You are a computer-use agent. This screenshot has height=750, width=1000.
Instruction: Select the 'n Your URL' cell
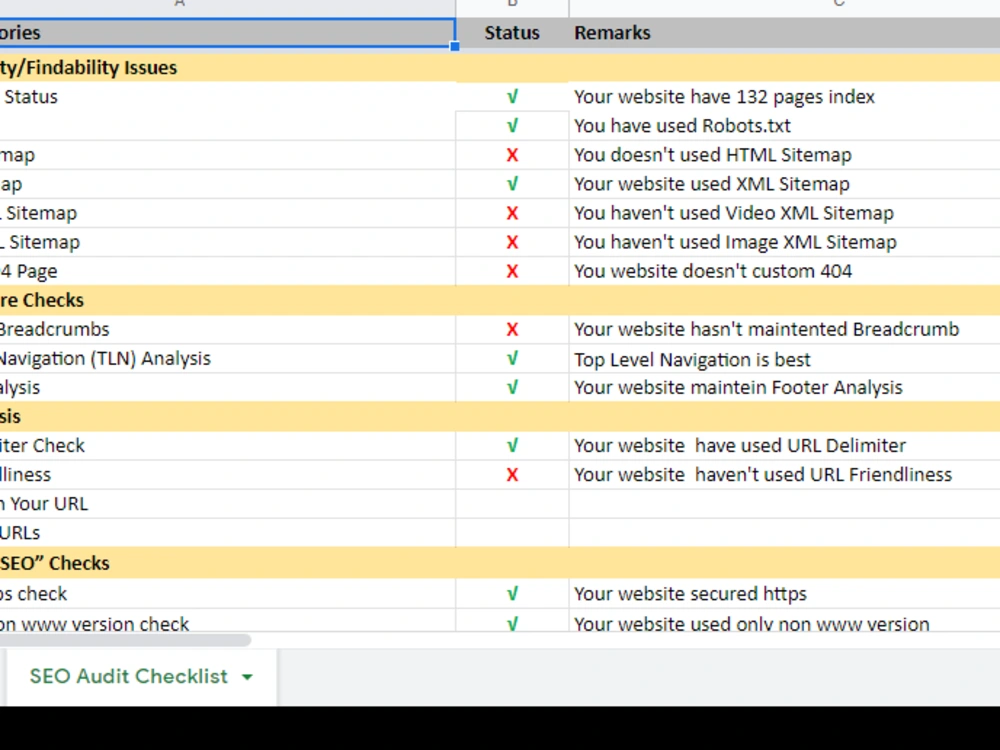click(228, 504)
